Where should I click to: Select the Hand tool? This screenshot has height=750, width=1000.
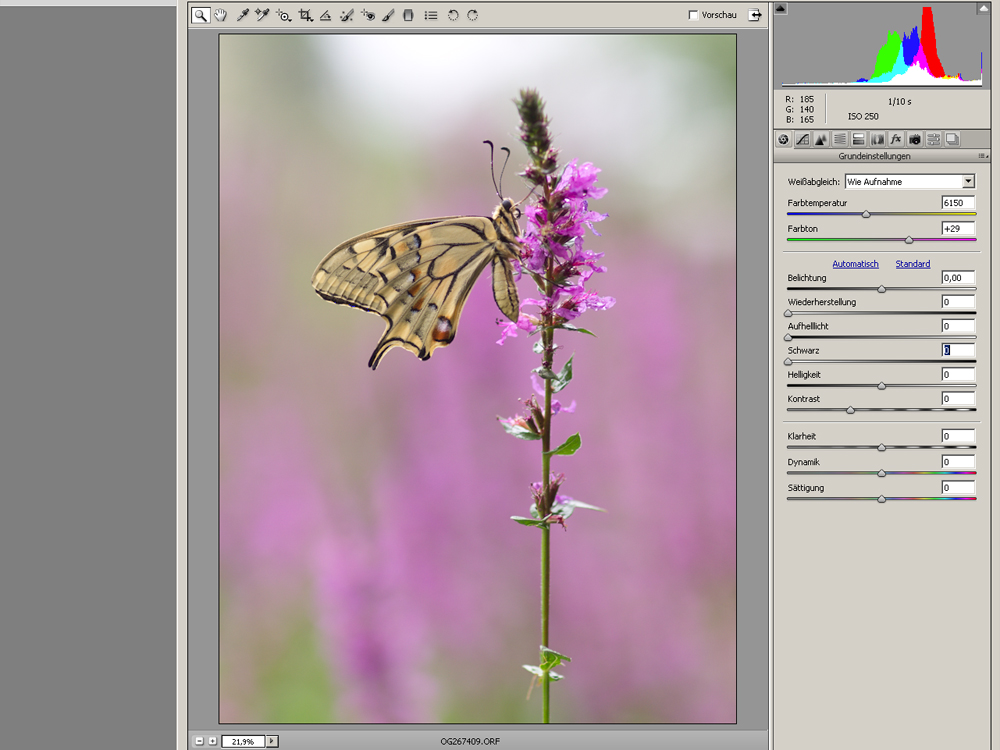(x=220, y=15)
